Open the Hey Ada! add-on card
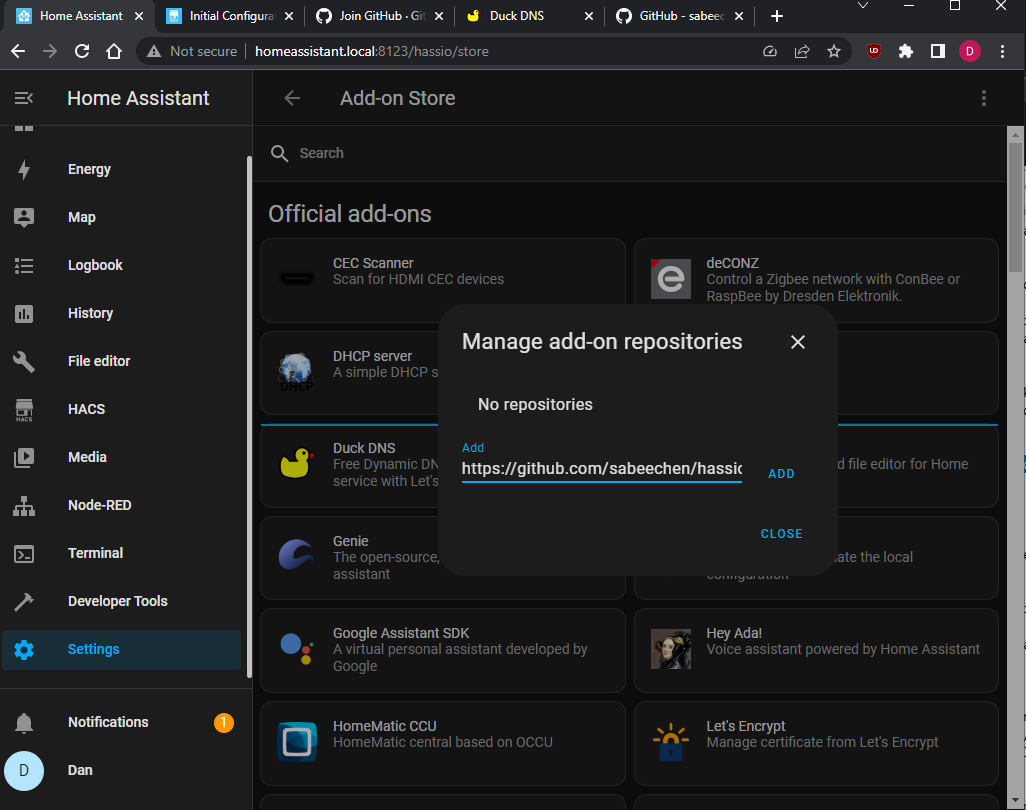 pyautogui.click(x=816, y=650)
